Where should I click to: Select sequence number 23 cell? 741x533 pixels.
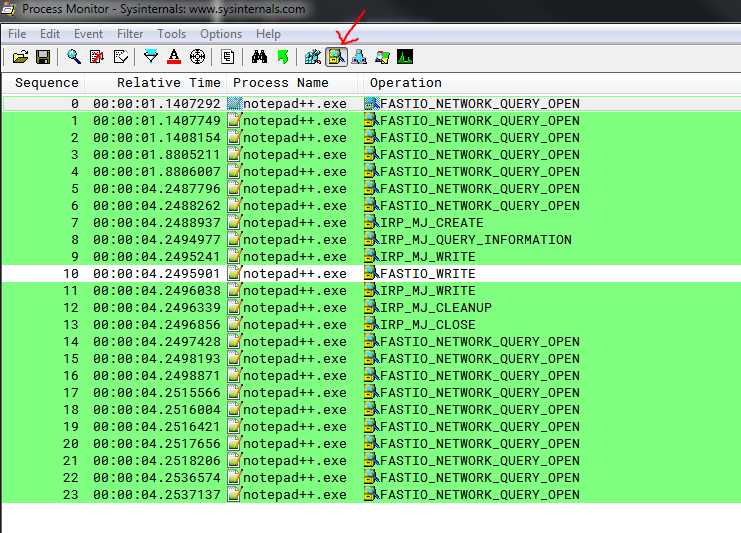tap(70, 495)
